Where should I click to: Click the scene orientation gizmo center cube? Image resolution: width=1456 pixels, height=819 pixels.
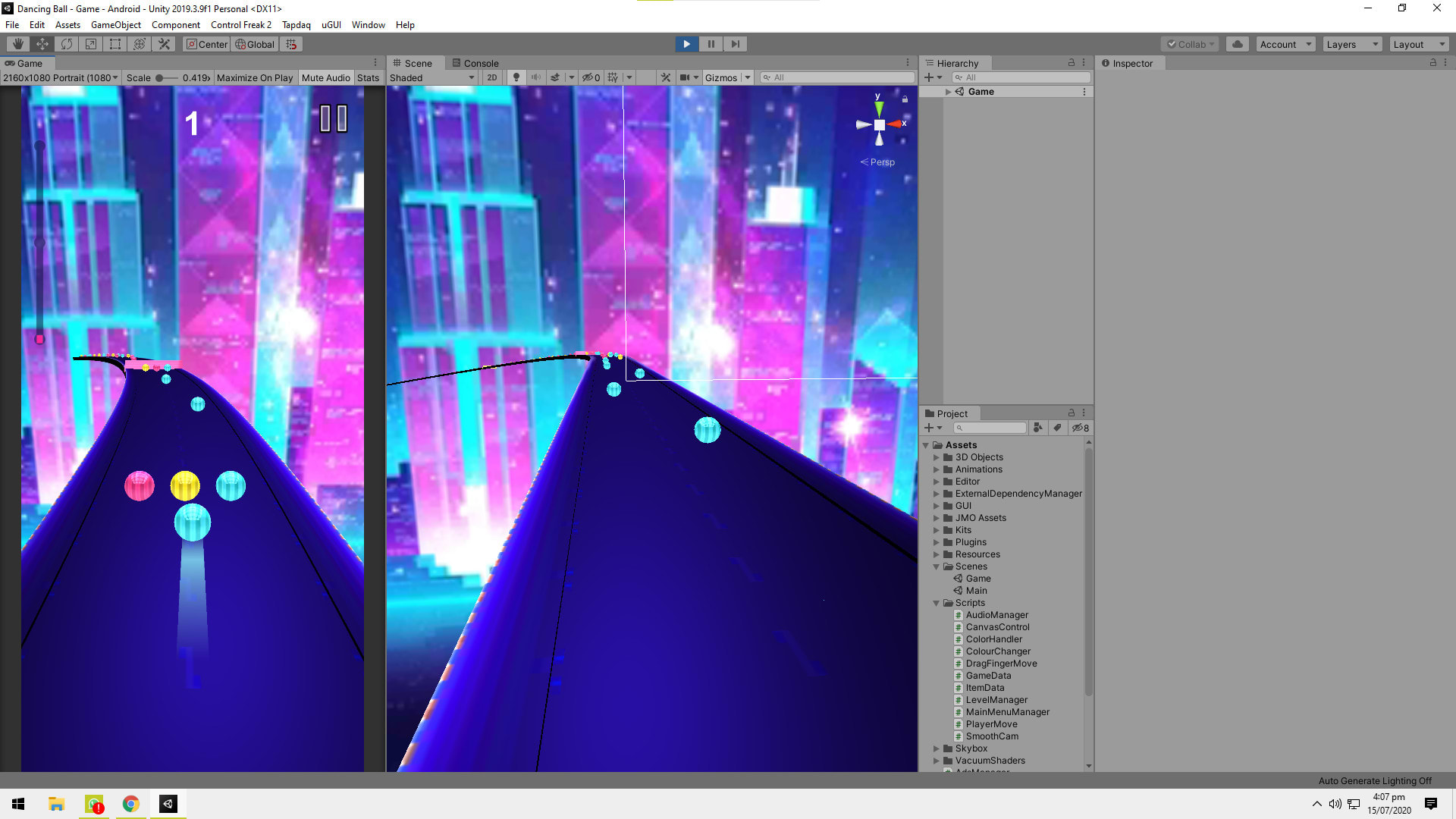(x=879, y=124)
